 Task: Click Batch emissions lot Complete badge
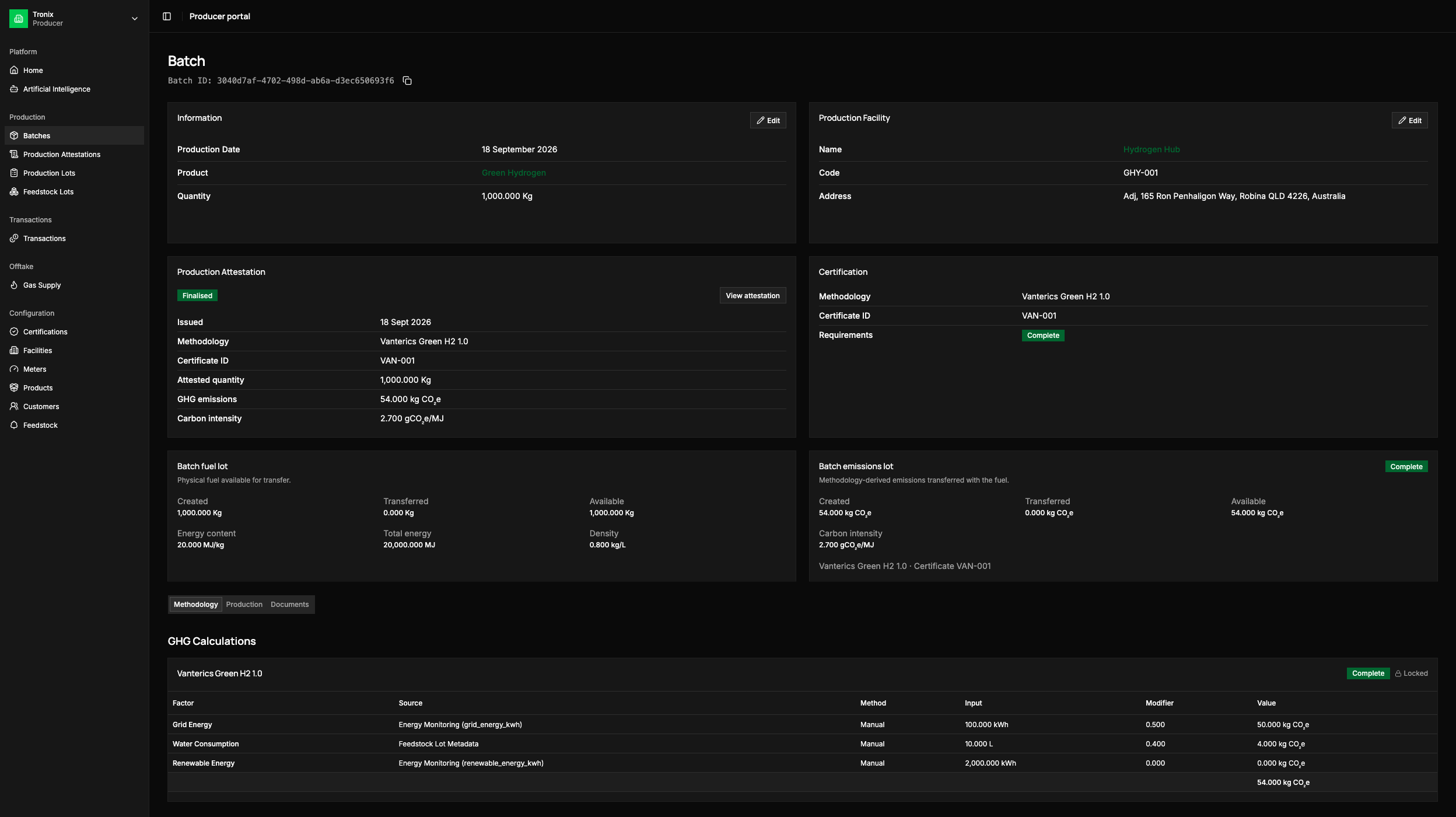coord(1406,467)
